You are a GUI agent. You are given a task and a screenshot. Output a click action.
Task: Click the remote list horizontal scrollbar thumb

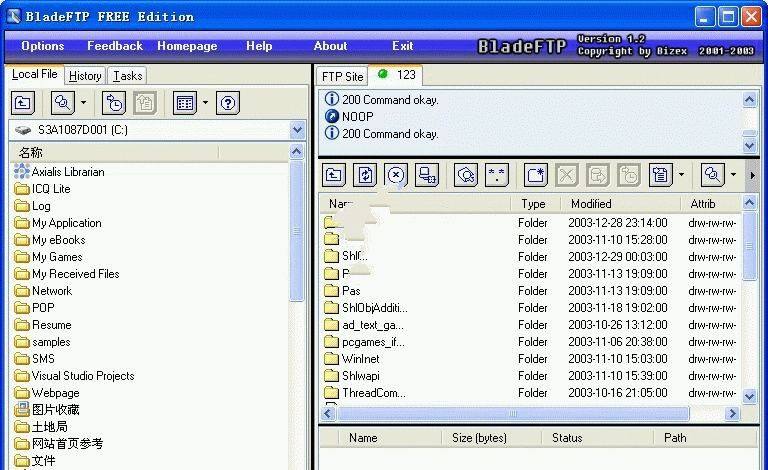[513, 414]
